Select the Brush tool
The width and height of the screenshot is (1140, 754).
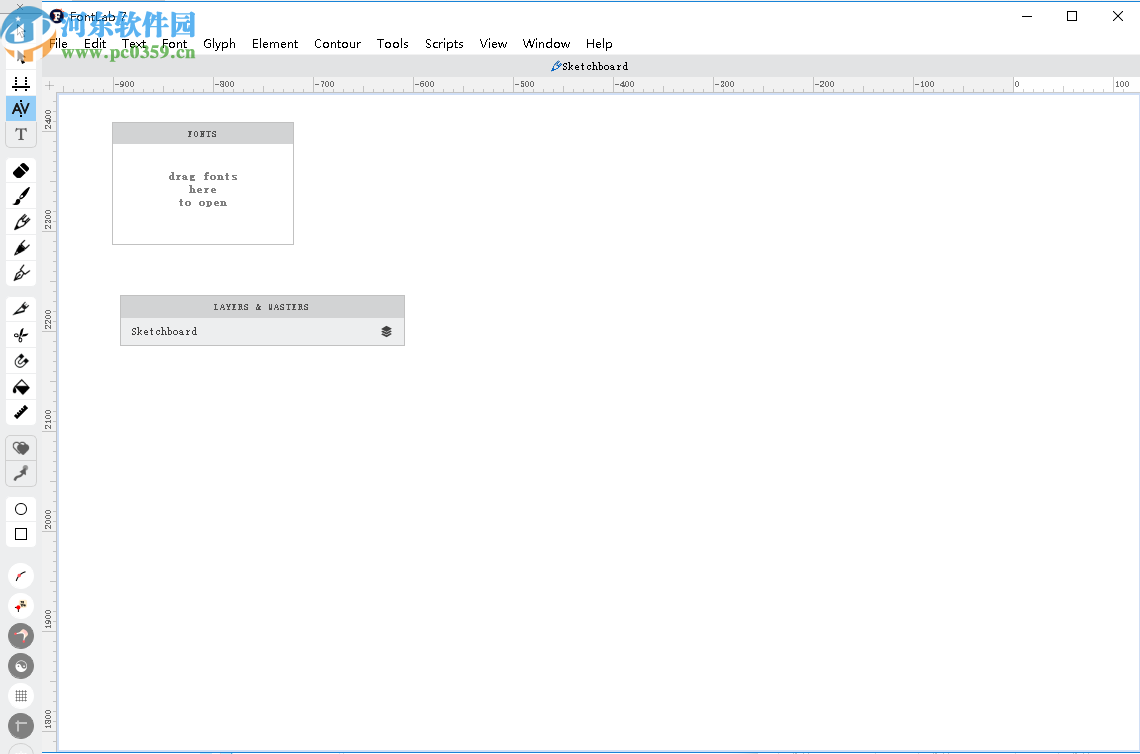[21, 196]
